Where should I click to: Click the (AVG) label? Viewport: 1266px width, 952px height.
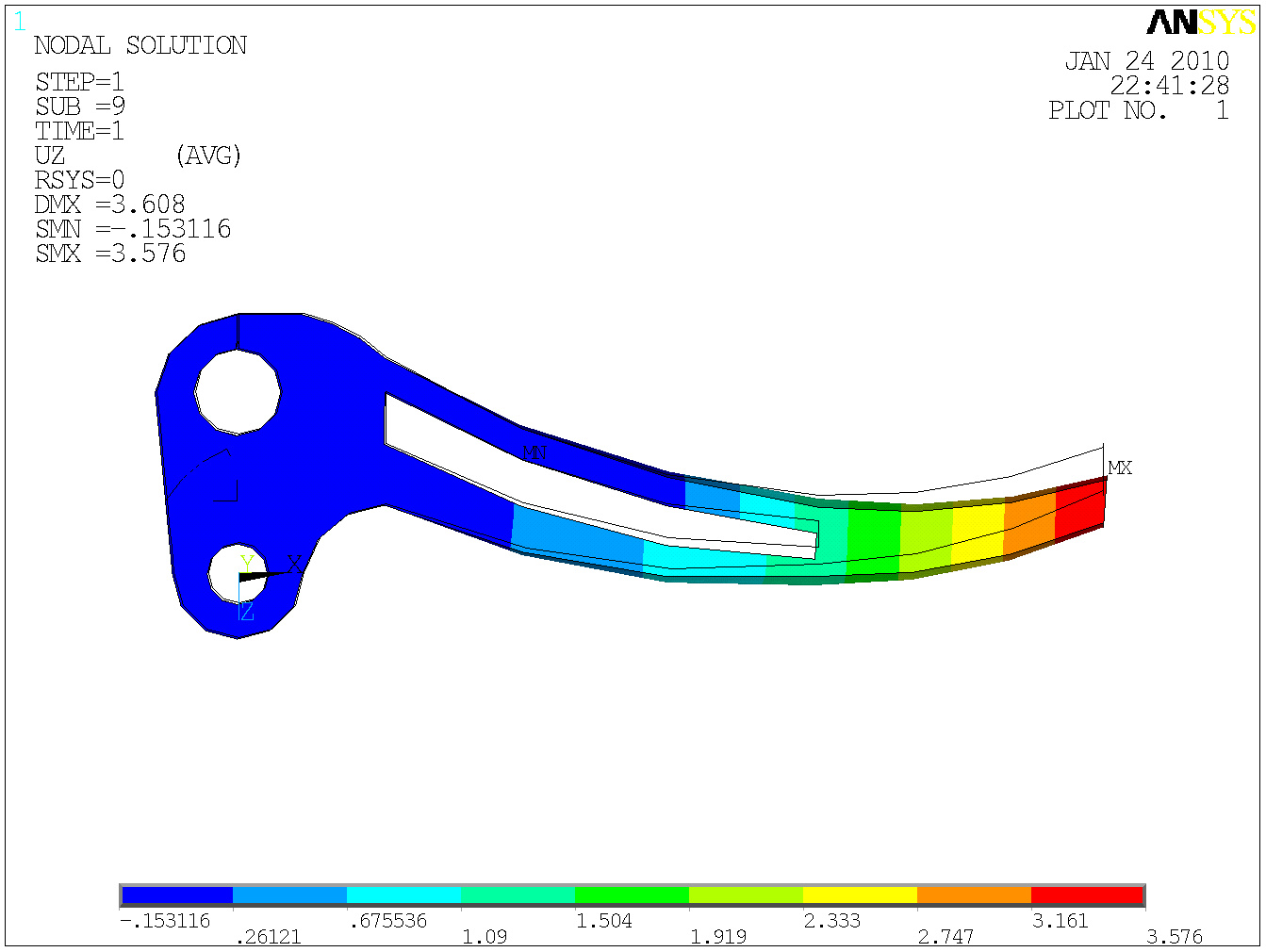click(208, 156)
